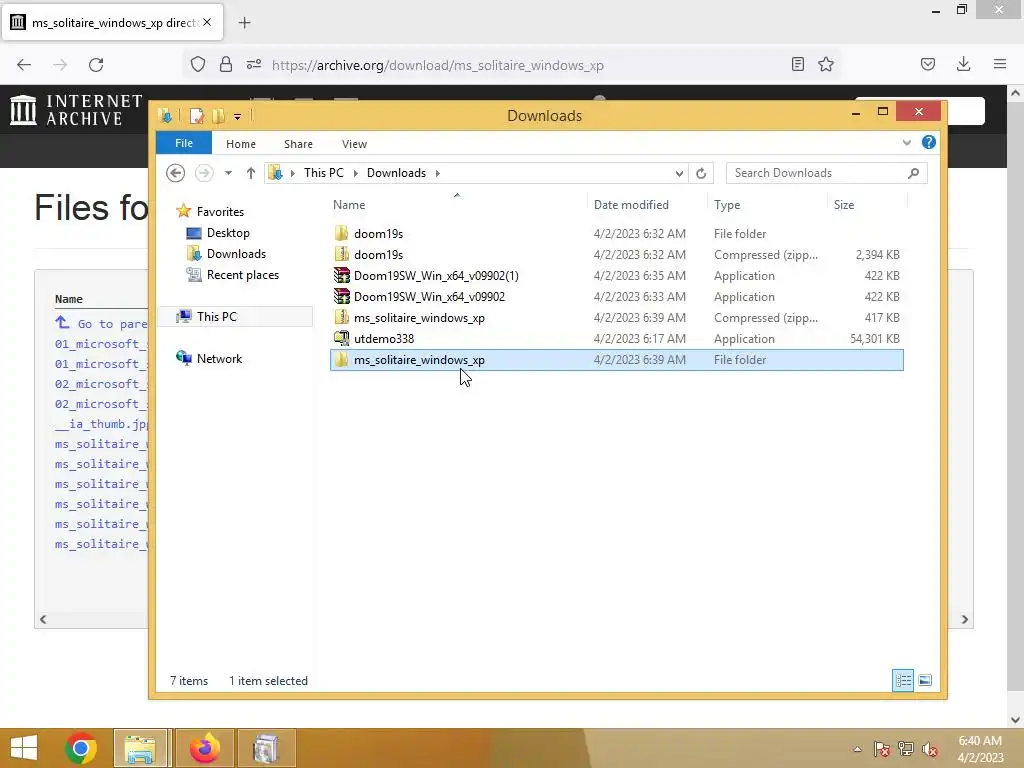1024x768 pixels.
Task: Open __ia_thumb.jpg link in browser
Action: 102,424
